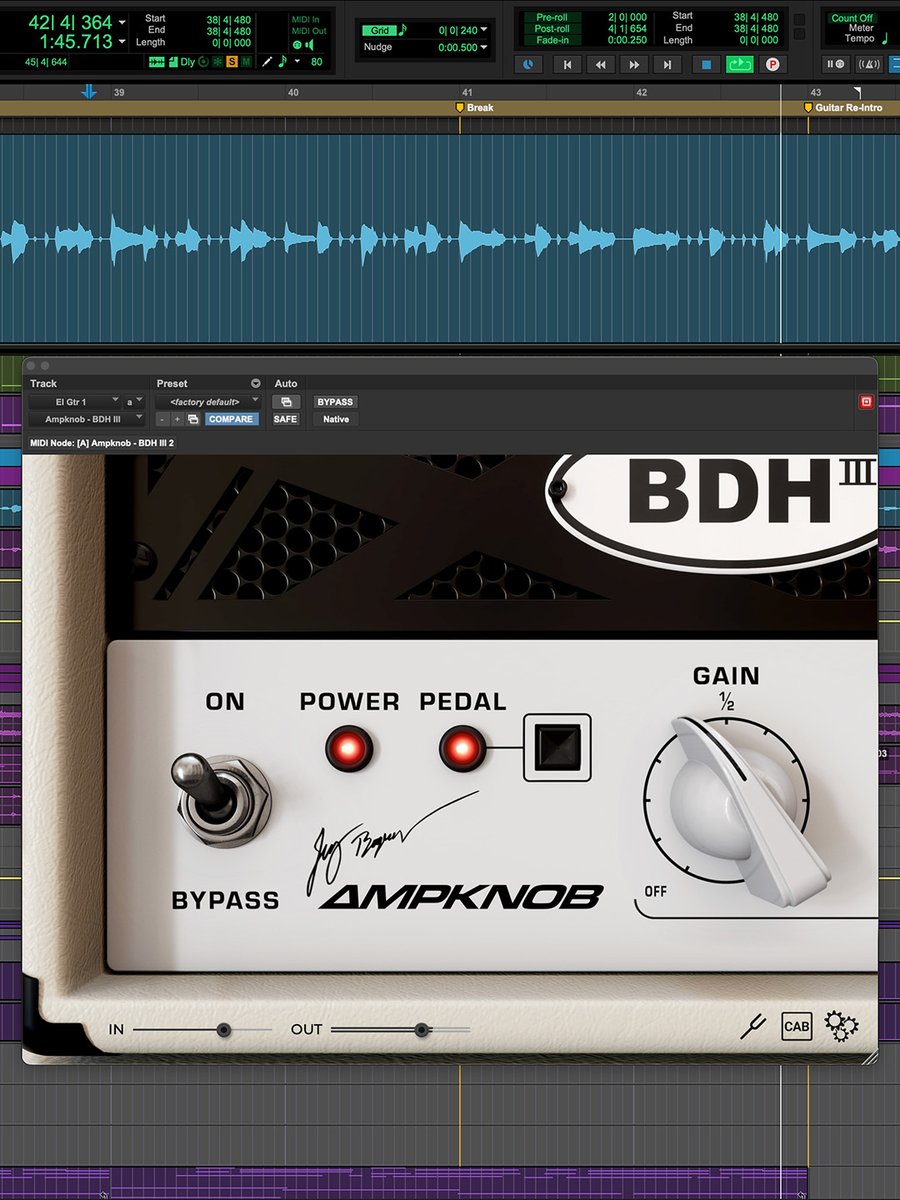Click the green note value icon near 80

coord(283,61)
